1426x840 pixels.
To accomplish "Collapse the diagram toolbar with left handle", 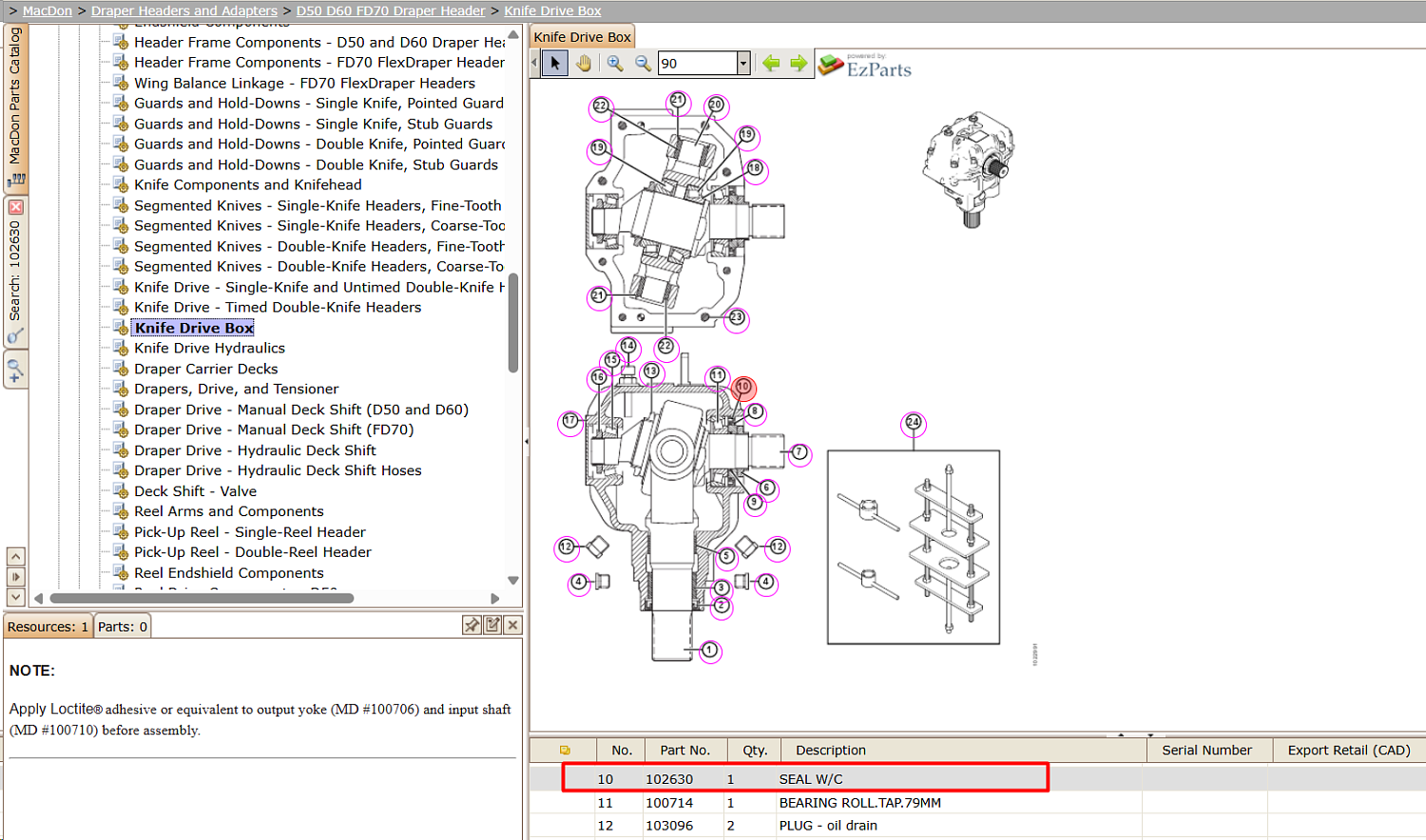I will 534,64.
